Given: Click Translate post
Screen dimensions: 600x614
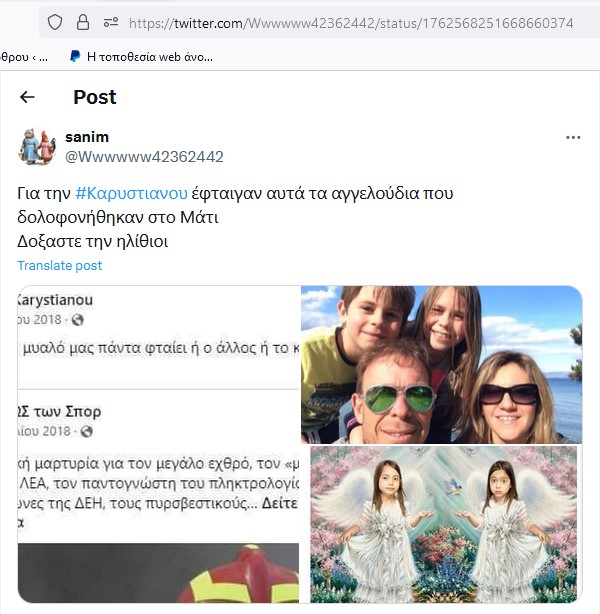Looking at the screenshot, I should coord(60,265).
